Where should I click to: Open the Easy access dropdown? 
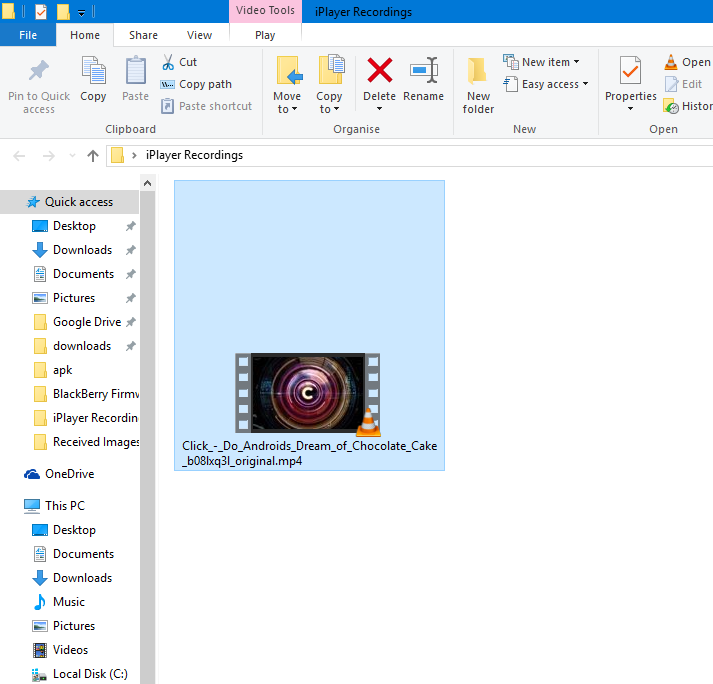pyautogui.click(x=546, y=84)
